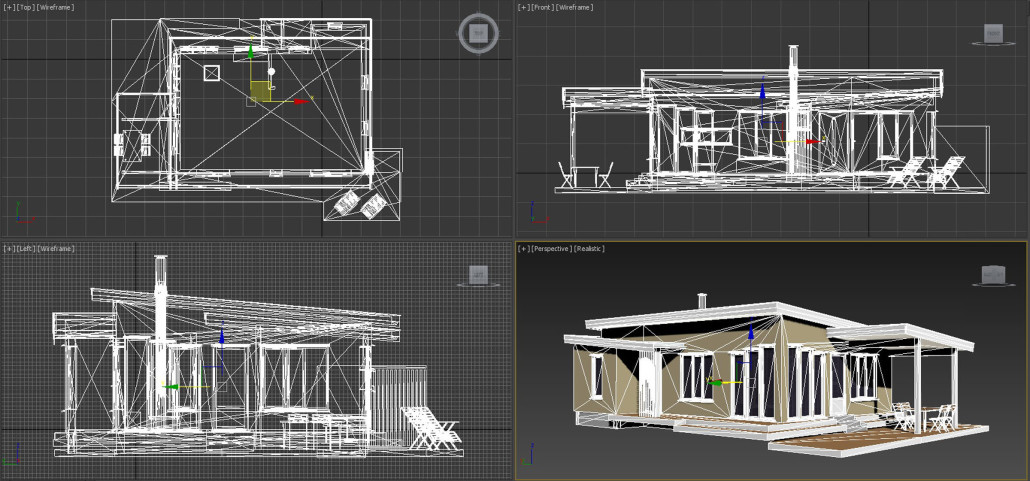The image size is (1030, 481).
Task: Open the Top viewport's [Wireframe] shading menu
Action: (55, 7)
